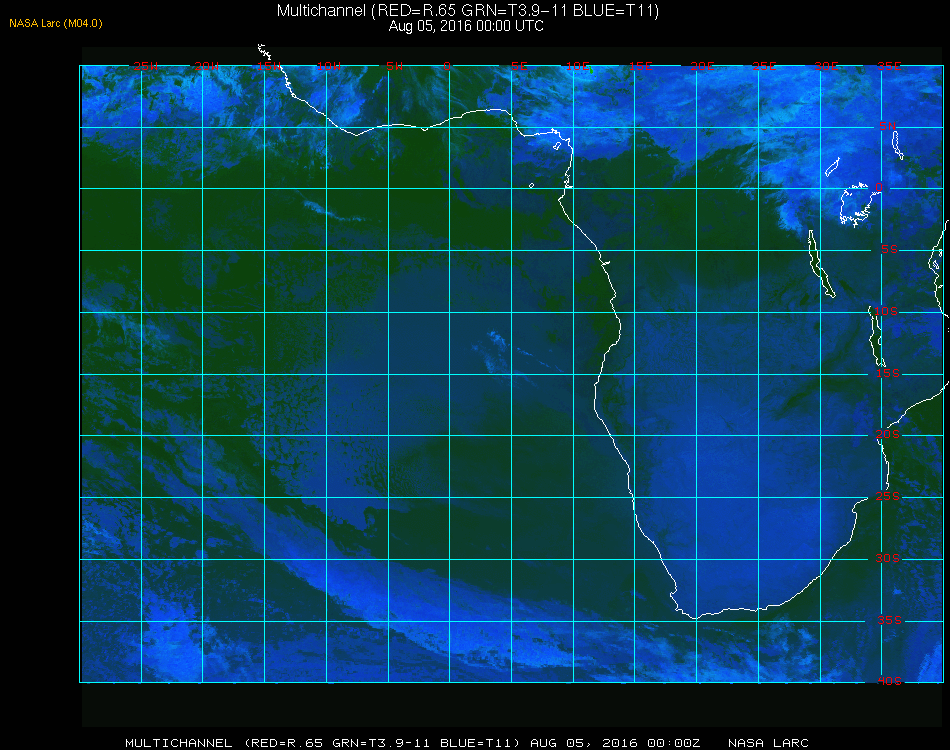Viewport: 950px width, 750px height.
Task: Click the NASA LARC text in bottom caption
Action: [768, 743]
